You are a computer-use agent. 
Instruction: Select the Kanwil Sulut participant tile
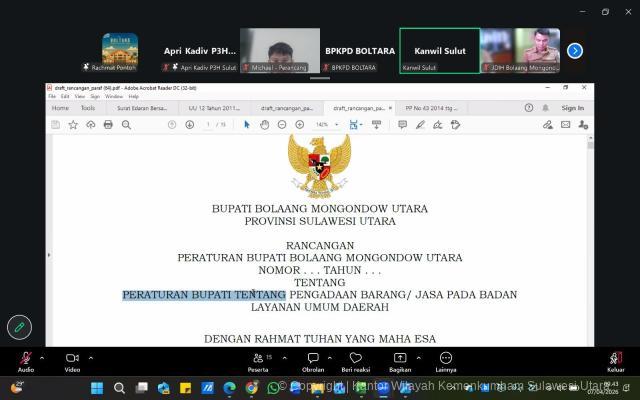click(x=439, y=50)
